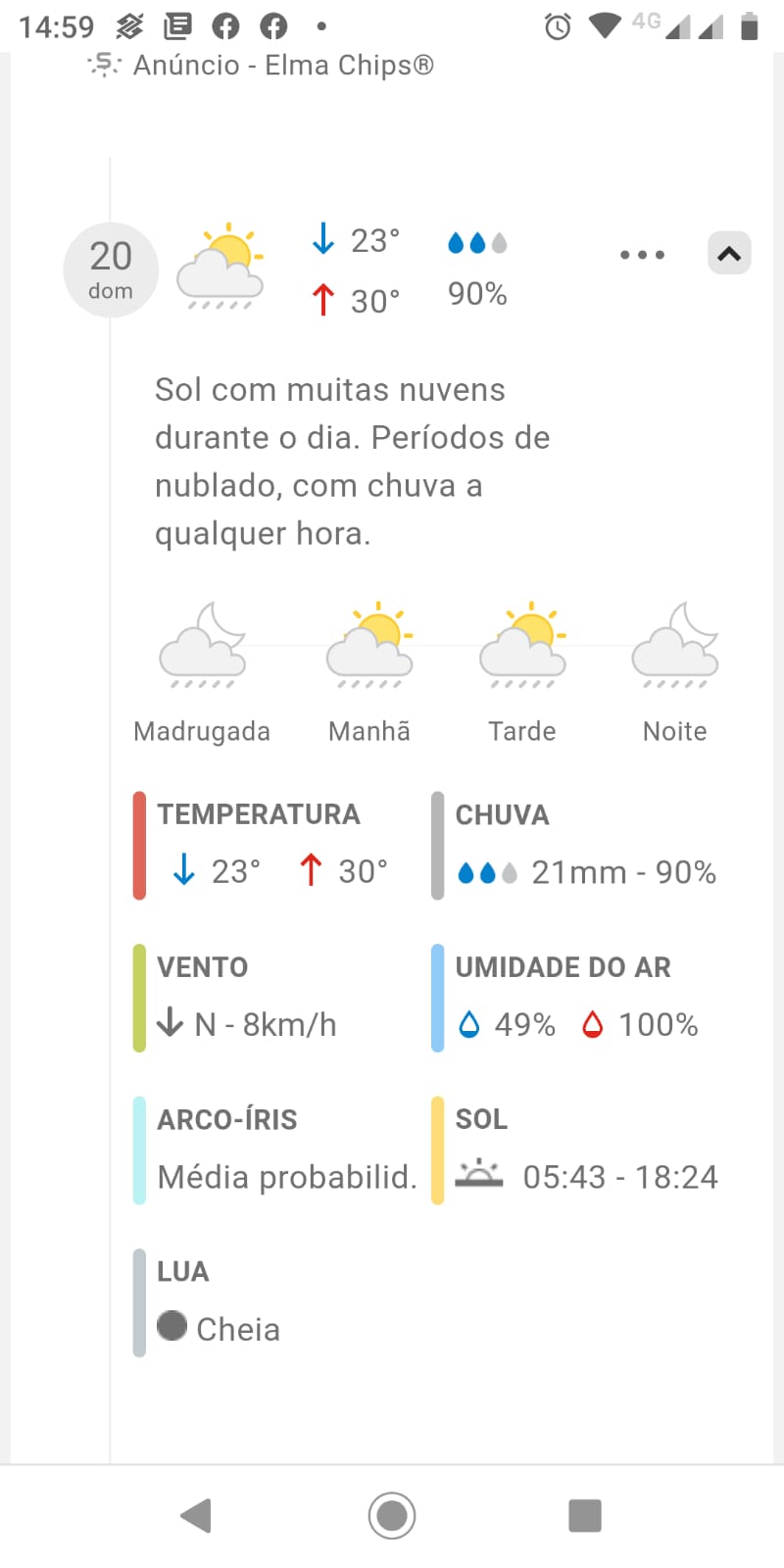The height and width of the screenshot is (1568, 784).
Task: Tap the 90% rain probability at top
Action: tap(477, 294)
